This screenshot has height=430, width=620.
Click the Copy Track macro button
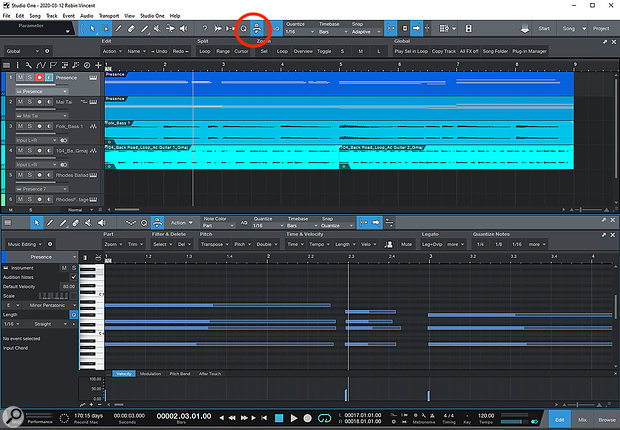(444, 51)
